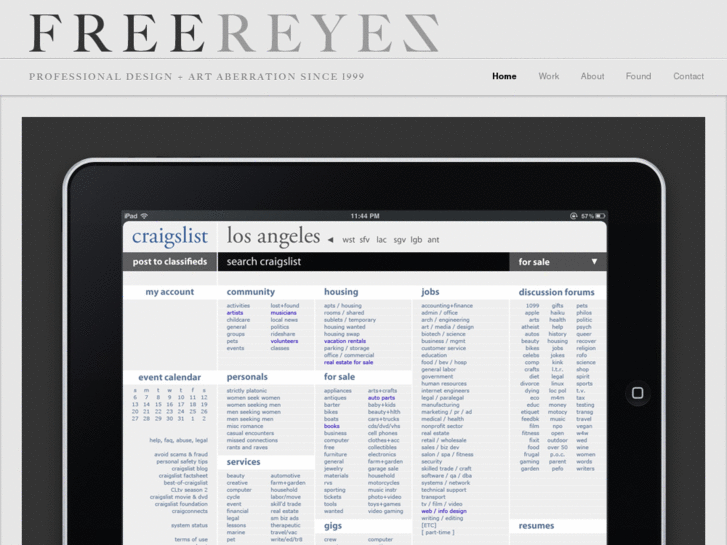Screen dimensions: 727x545
Task: Click the '[ part-time ]' jobs link
Action: (x=438, y=532)
